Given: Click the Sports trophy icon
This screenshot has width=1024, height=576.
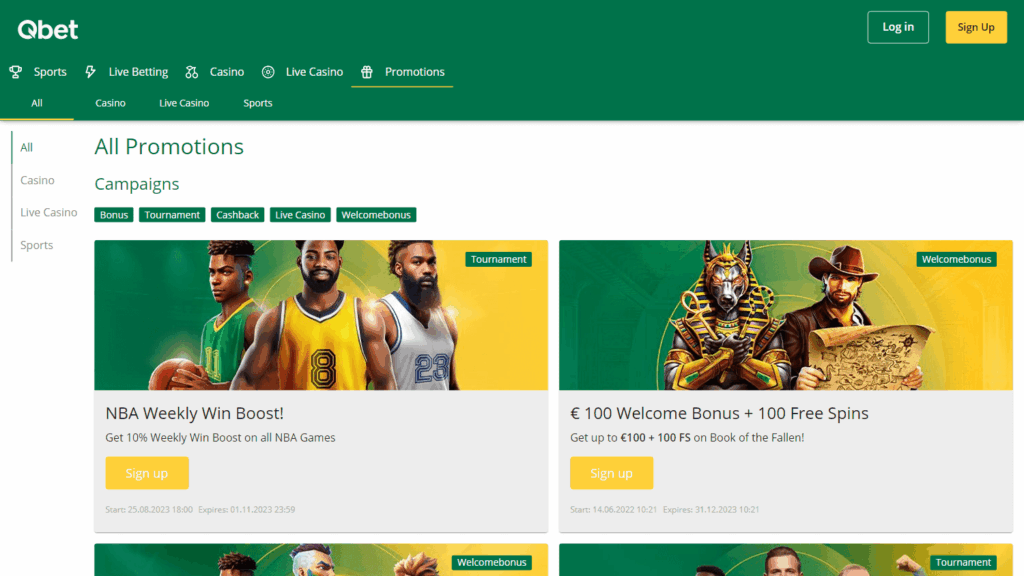Looking at the screenshot, I should [15, 72].
